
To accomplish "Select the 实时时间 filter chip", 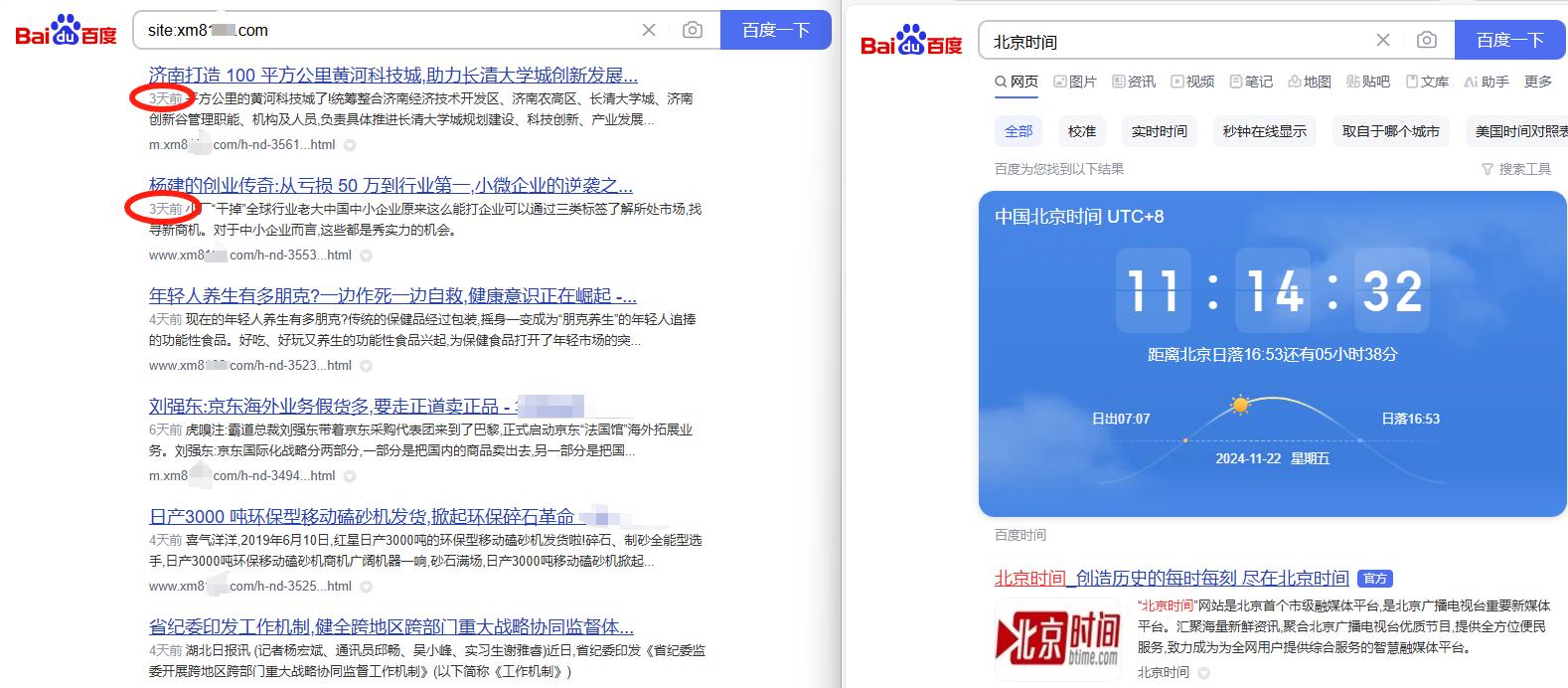I will tap(1160, 131).
